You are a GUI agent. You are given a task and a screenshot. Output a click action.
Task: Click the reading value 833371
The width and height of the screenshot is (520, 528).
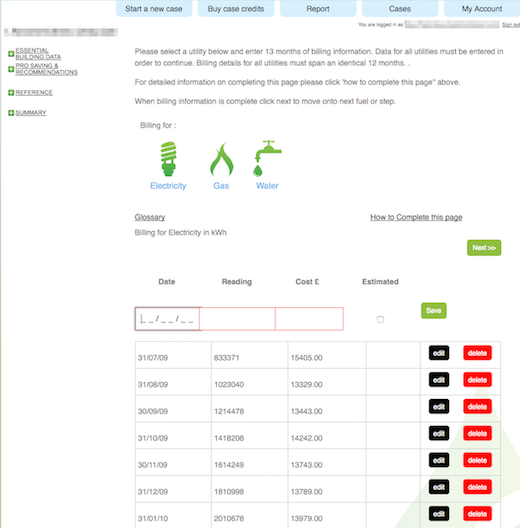point(227,358)
